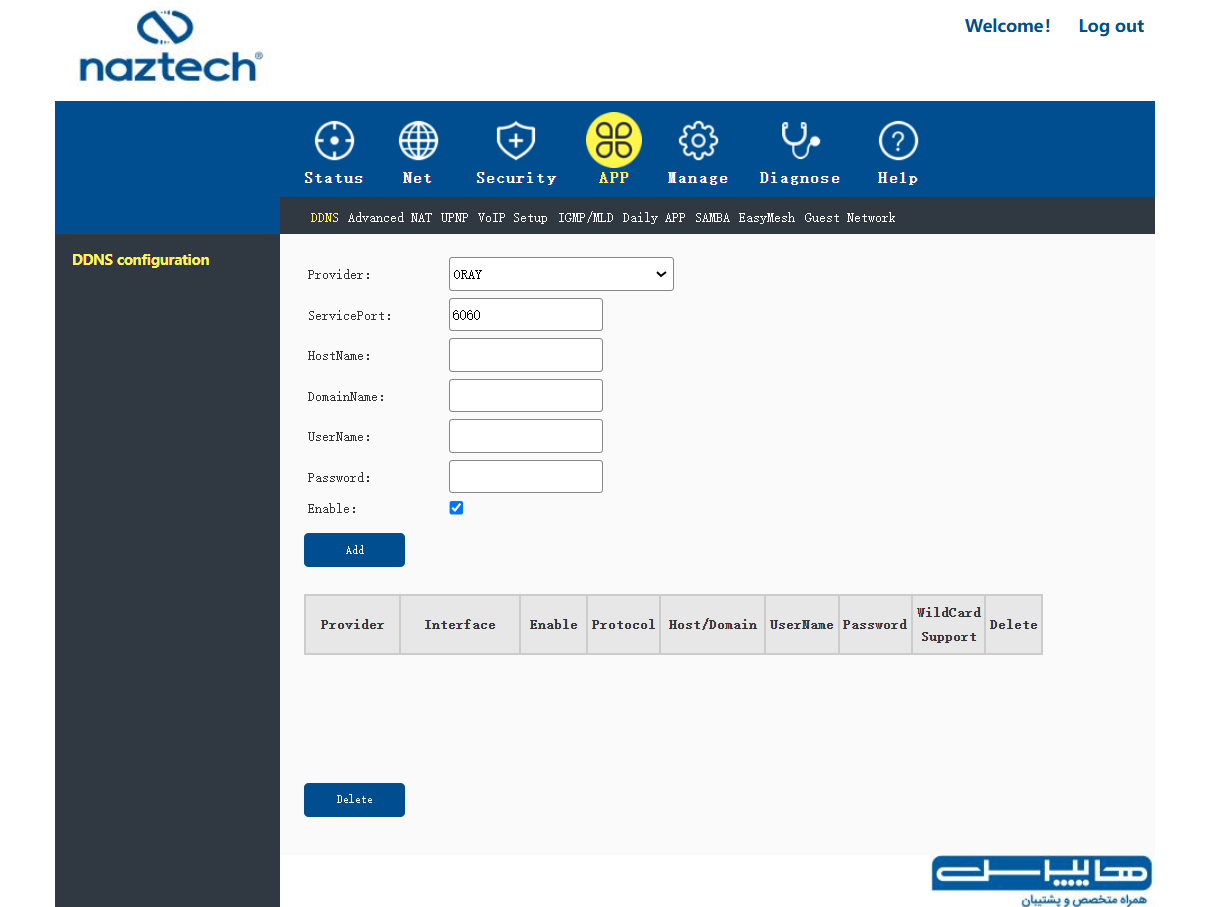Image resolution: width=1216 pixels, height=907 pixels.
Task: Click the 'Enable:' form label
Action: [x=332, y=509]
